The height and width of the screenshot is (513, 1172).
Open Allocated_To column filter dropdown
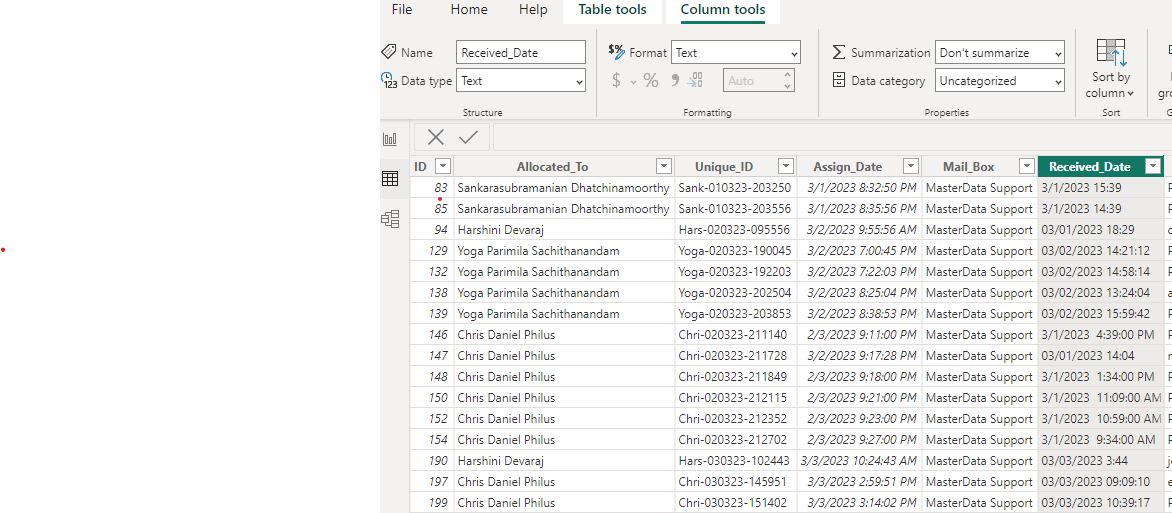point(663,167)
